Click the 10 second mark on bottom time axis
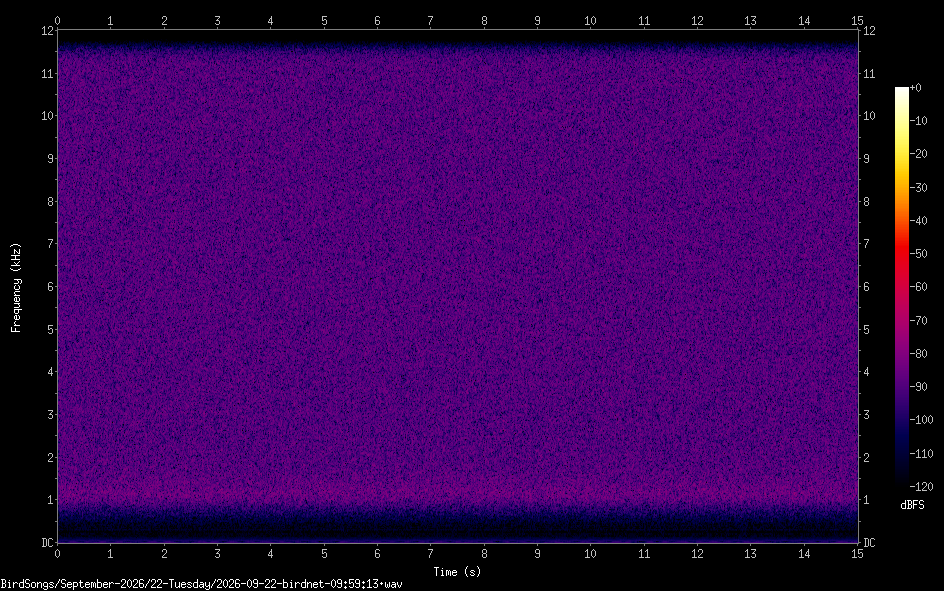Image resolution: width=944 pixels, height=591 pixels. tap(590, 554)
